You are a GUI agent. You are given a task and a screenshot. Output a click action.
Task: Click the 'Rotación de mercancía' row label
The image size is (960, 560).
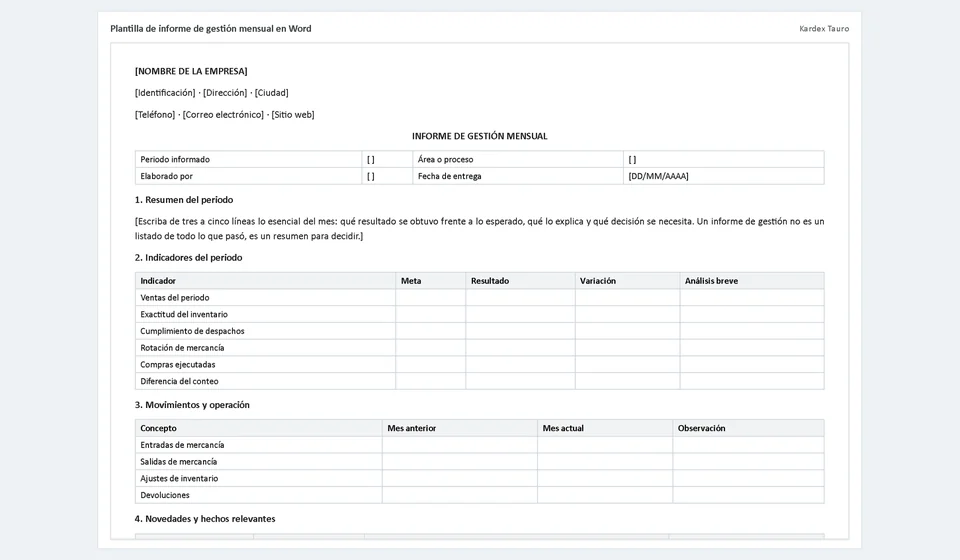(182, 348)
